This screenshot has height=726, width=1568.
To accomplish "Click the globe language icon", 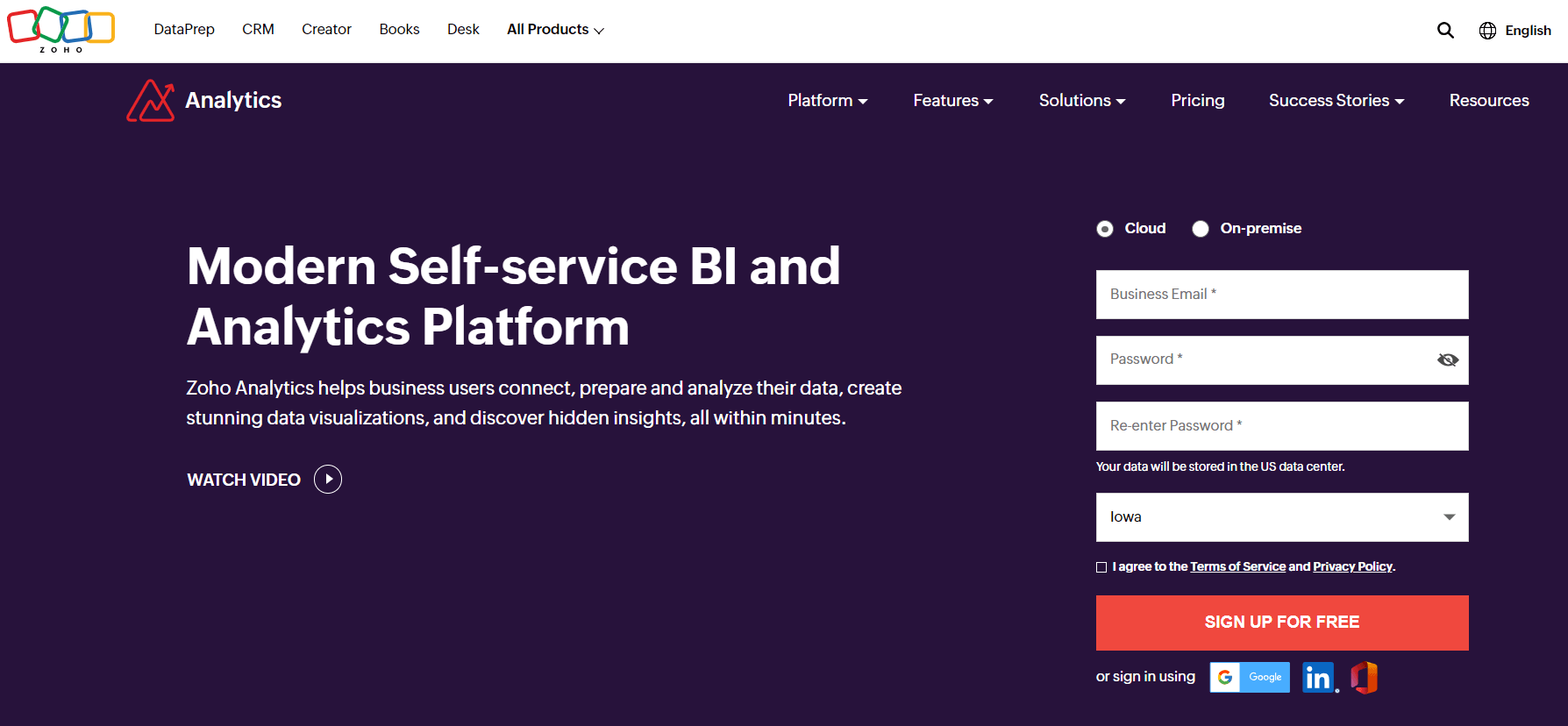I will click(1487, 31).
